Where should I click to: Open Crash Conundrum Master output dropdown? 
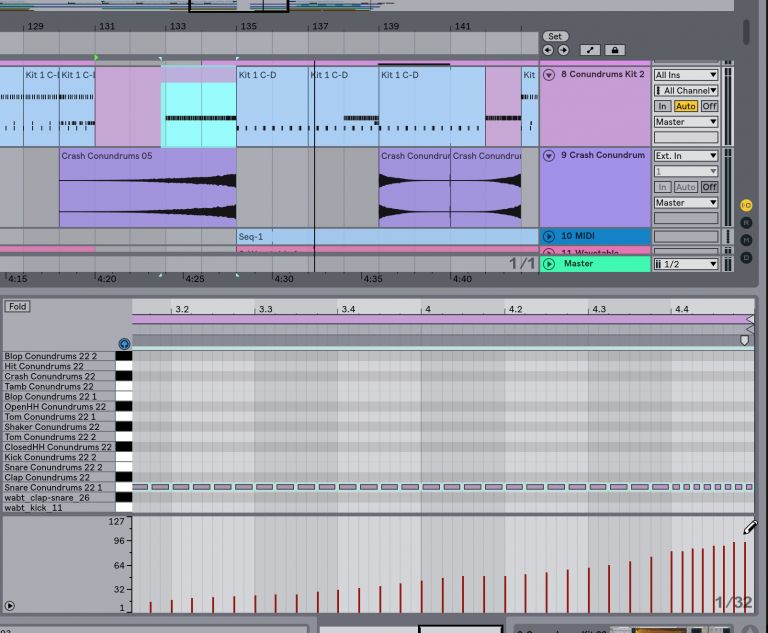686,203
